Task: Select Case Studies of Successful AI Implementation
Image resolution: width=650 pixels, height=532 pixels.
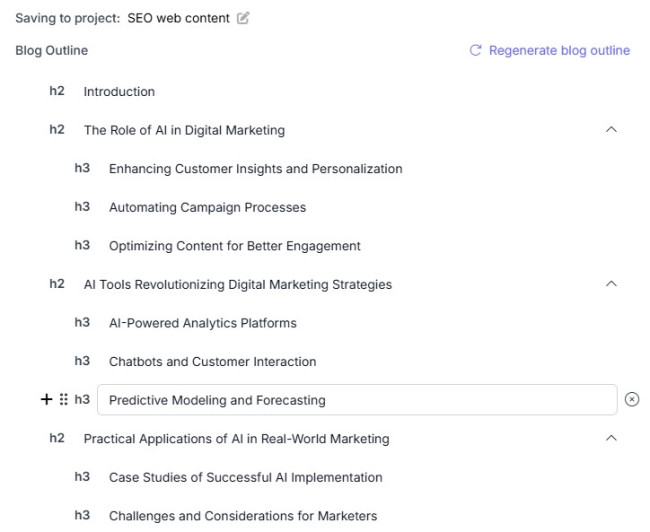Action: pos(245,477)
